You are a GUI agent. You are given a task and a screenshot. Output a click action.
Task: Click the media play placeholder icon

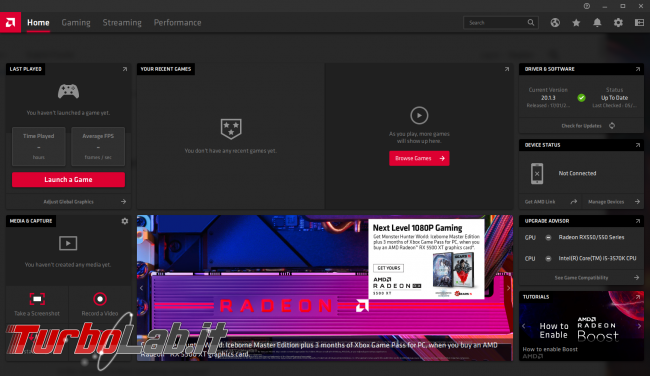point(68,243)
